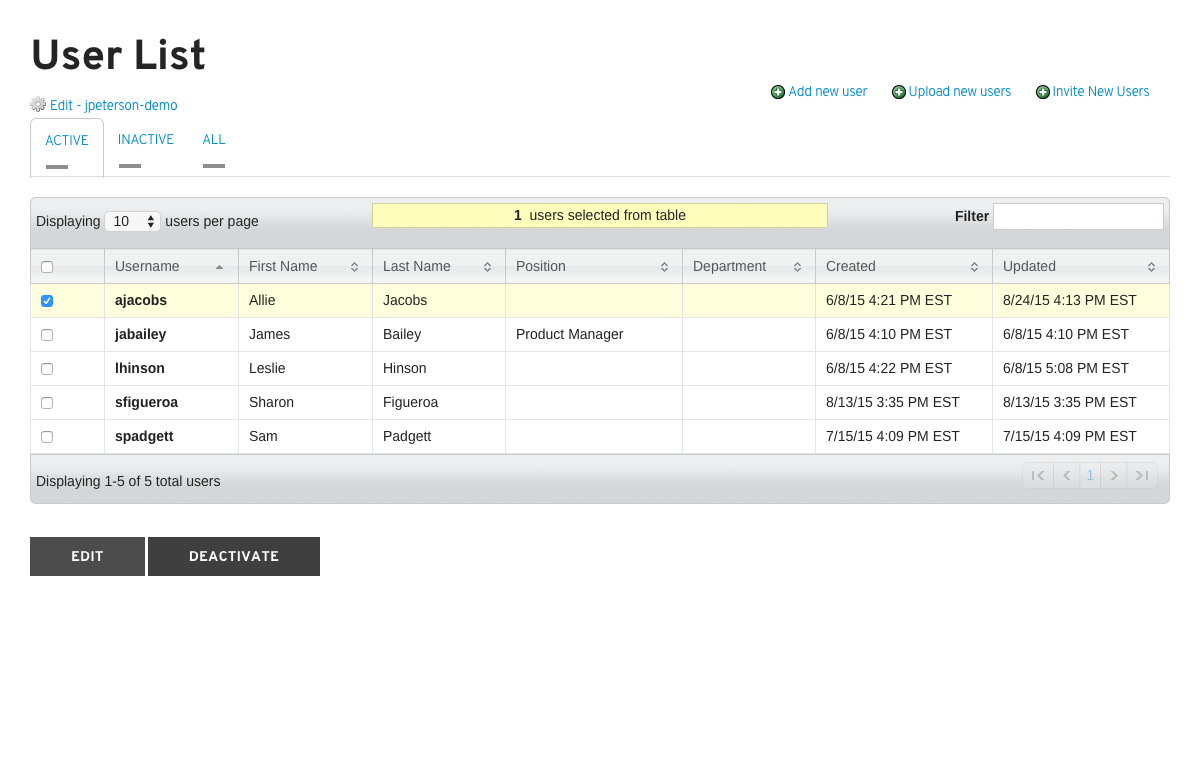Click the next-page arrow in pagination
This screenshot has width=1200, height=761.
point(1114,475)
